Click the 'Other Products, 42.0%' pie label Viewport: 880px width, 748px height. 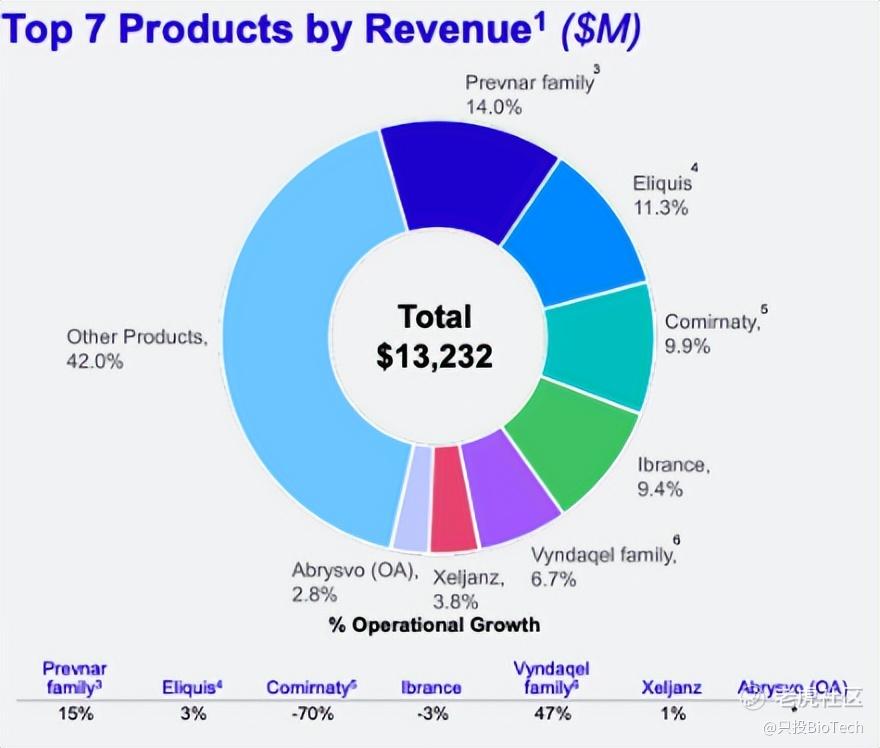(x=137, y=348)
